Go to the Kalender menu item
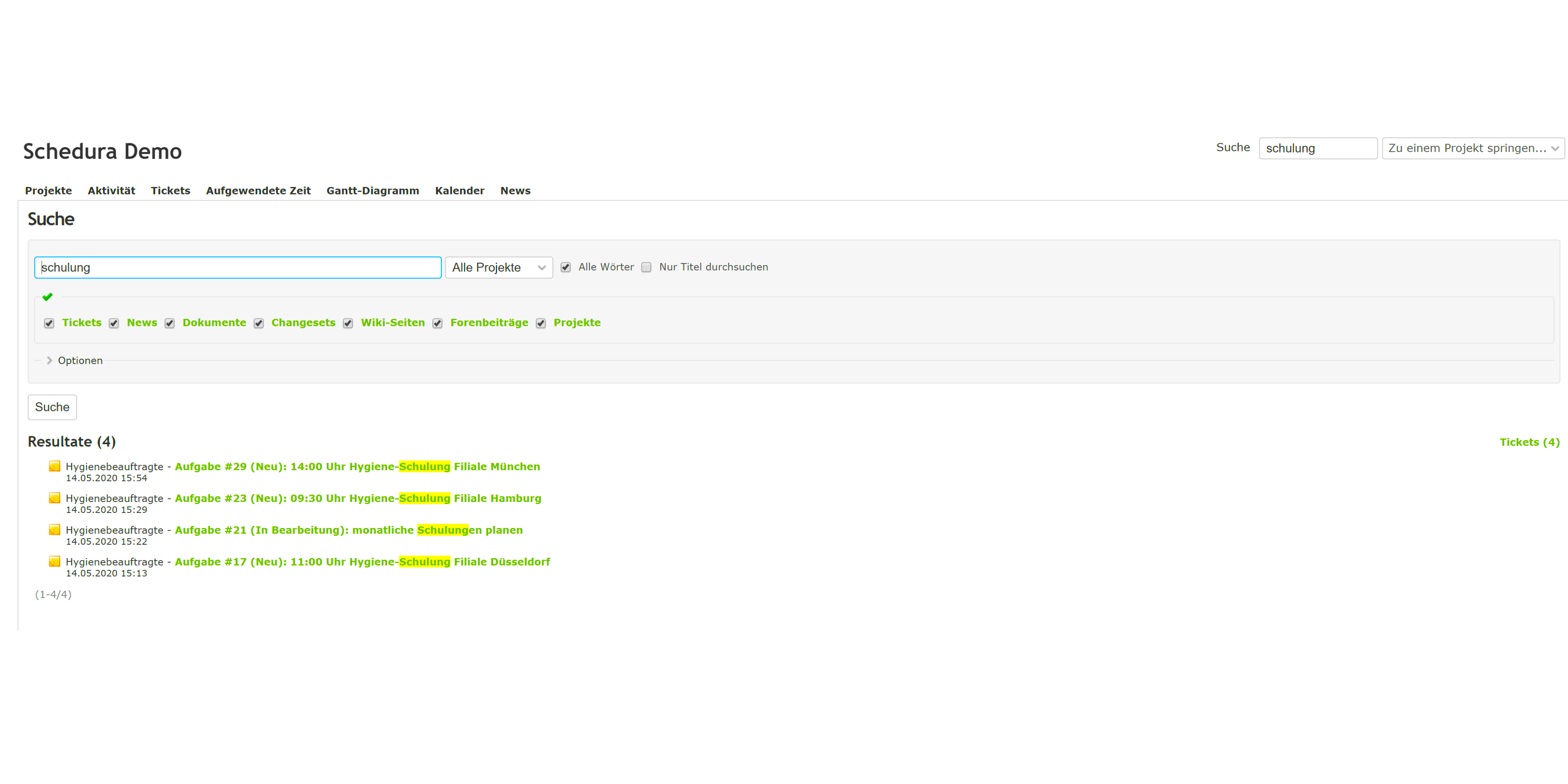This screenshot has width=1568, height=784. (459, 190)
